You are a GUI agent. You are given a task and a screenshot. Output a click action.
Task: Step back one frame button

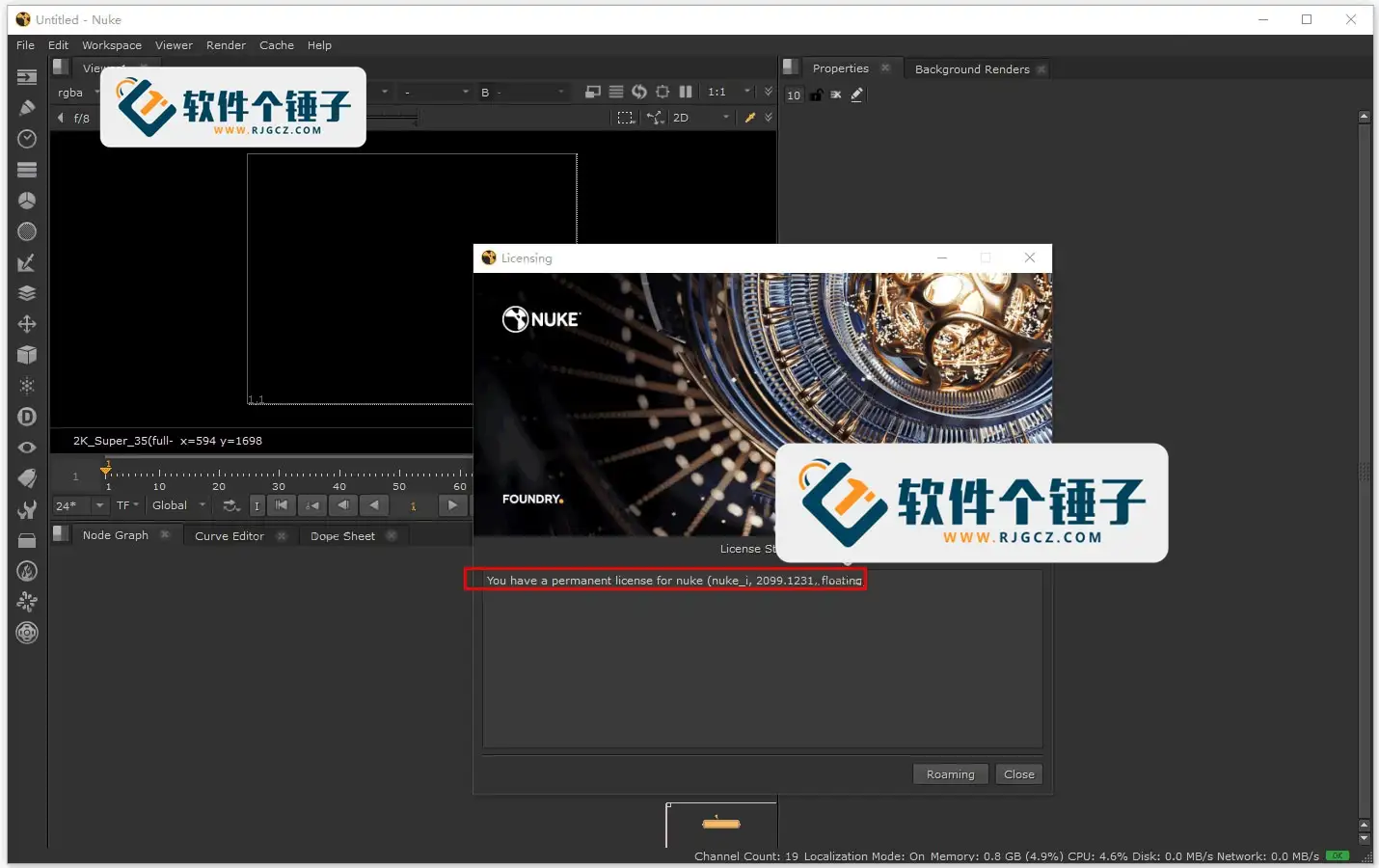point(343,505)
